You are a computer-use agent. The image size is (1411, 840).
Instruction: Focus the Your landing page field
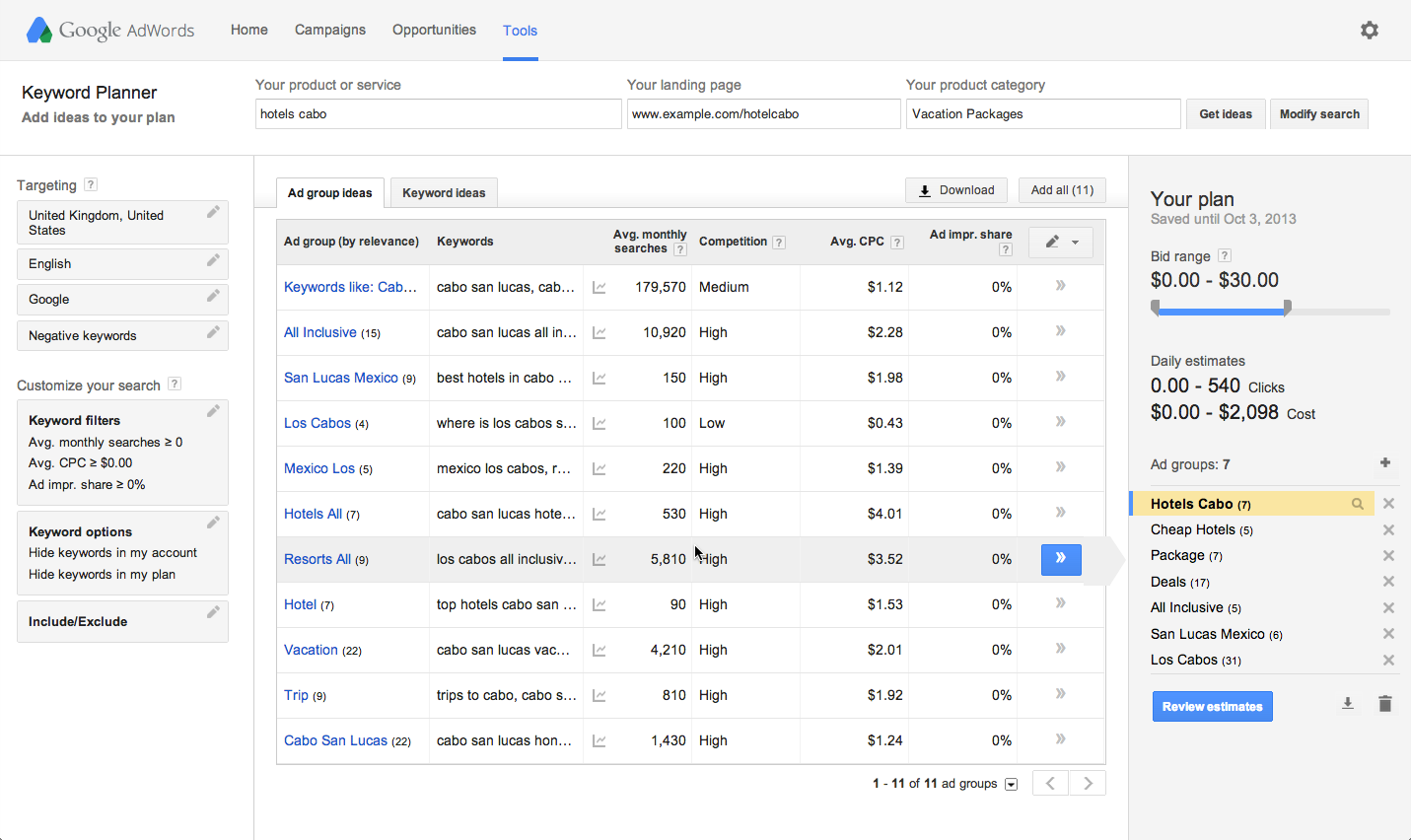pyautogui.click(x=763, y=114)
